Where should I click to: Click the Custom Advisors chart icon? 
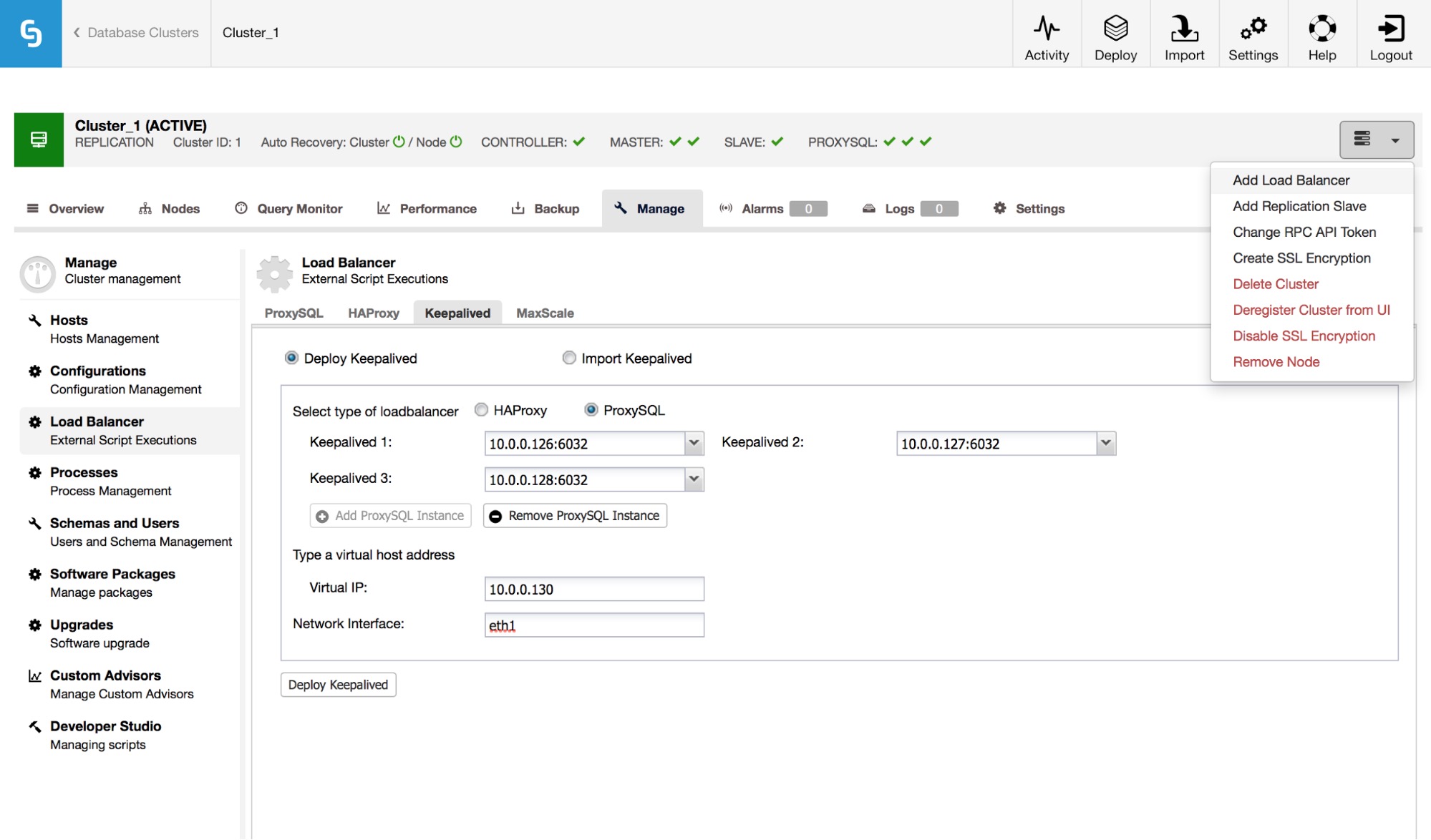[x=34, y=675]
